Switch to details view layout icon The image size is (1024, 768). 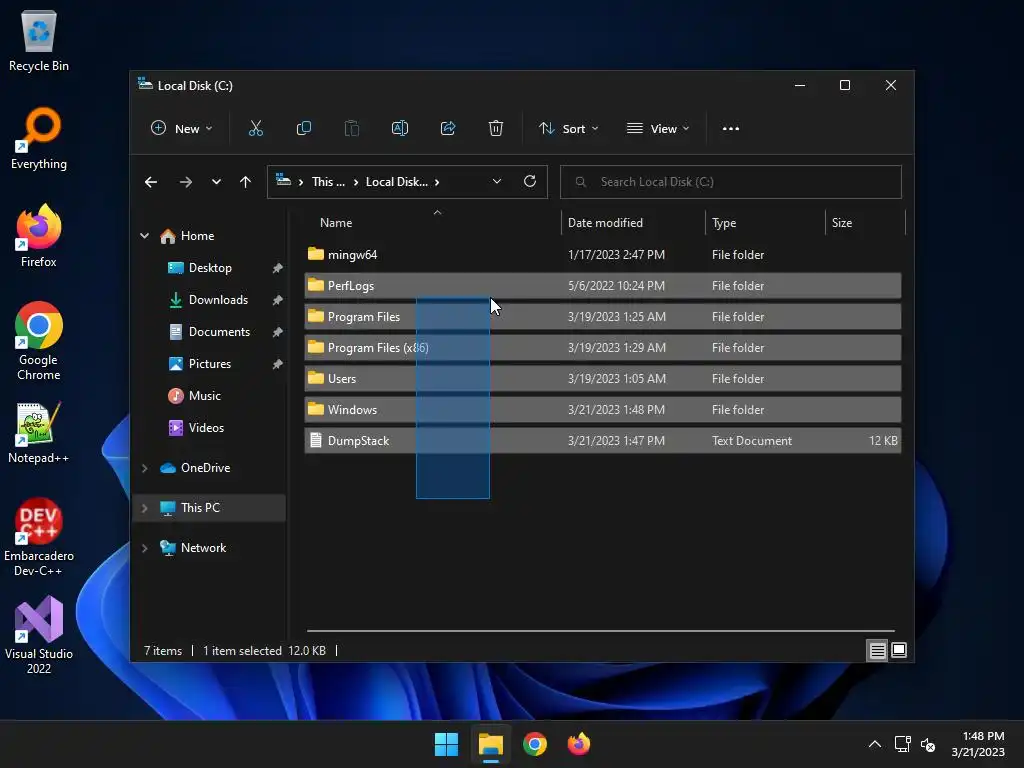[877, 650]
